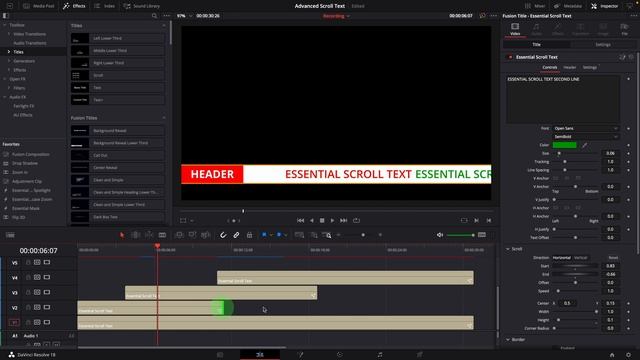The image size is (640, 360).
Task: Click the Stop button
Action: click(x=322, y=220)
